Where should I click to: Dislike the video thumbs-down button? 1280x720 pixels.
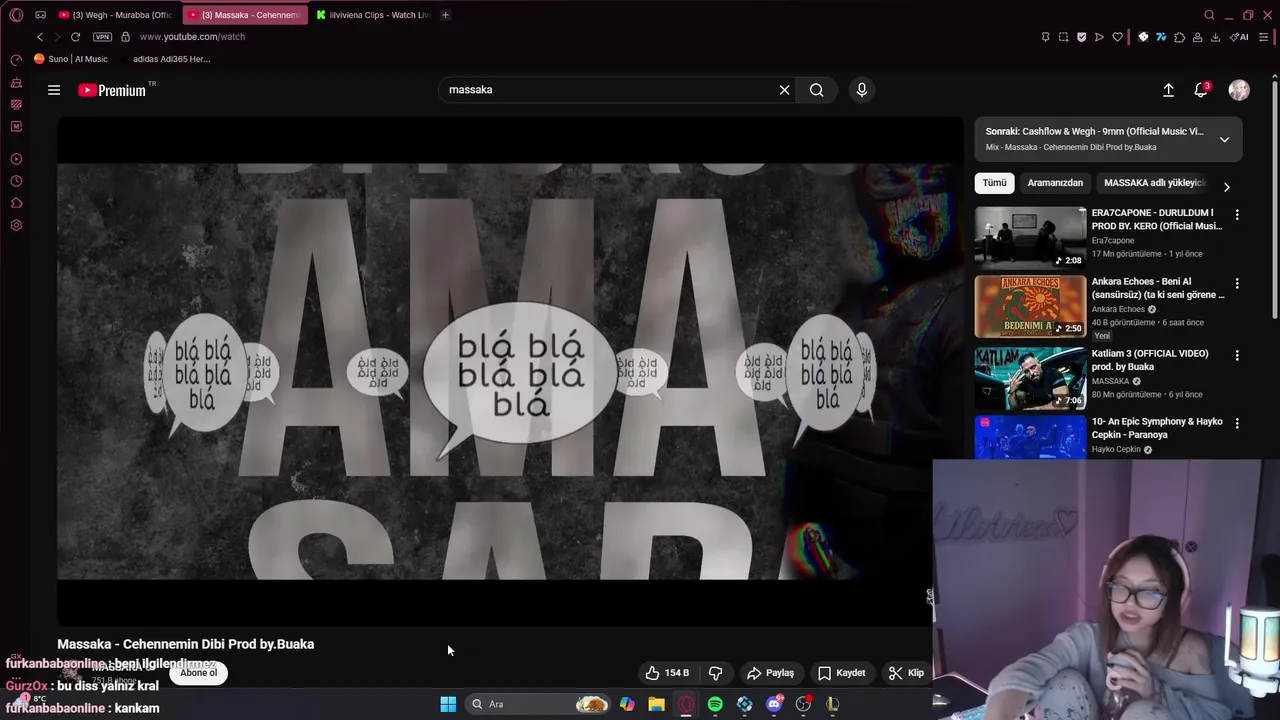click(x=716, y=673)
